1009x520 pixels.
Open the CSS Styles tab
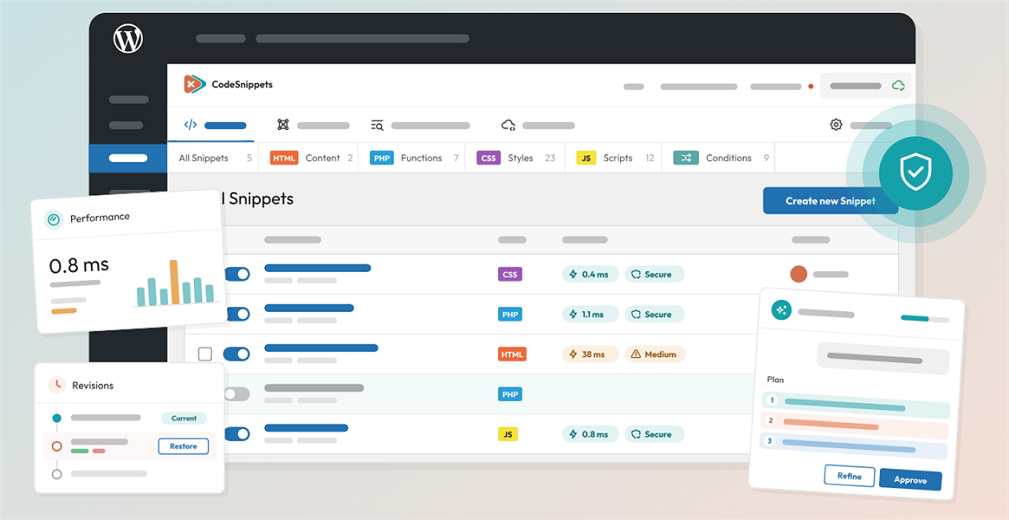(x=515, y=158)
